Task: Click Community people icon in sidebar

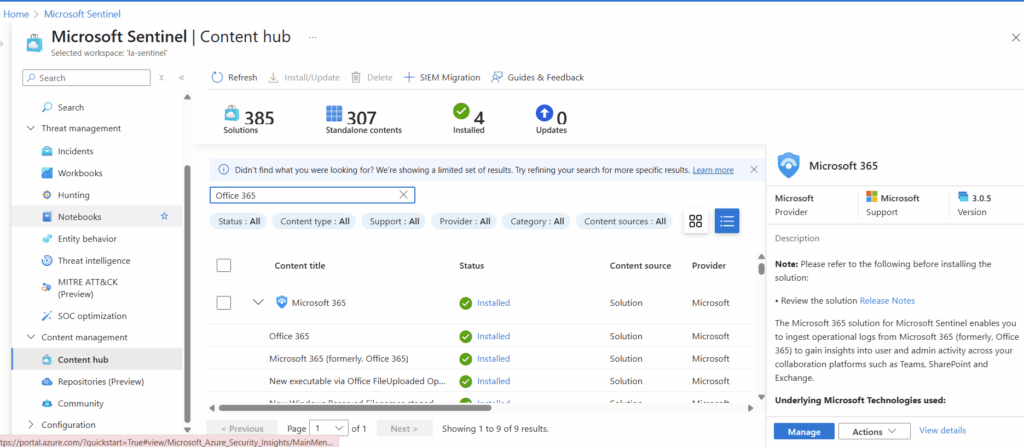Action: [x=47, y=403]
